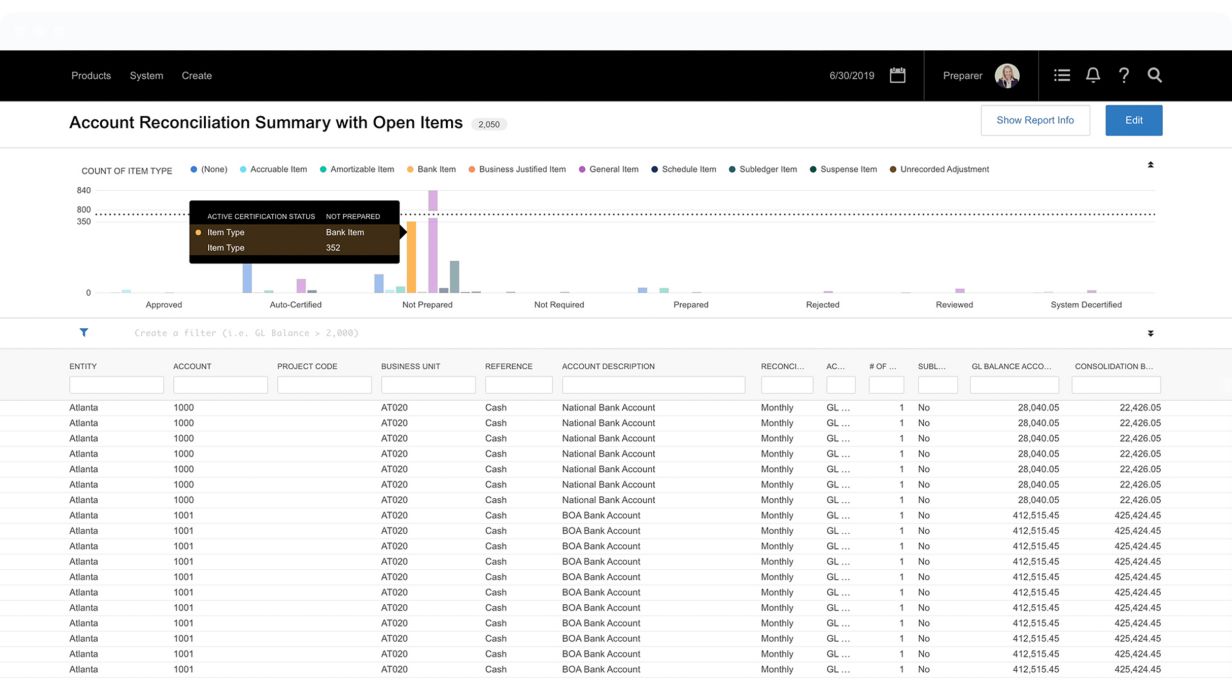The width and height of the screenshot is (1232, 680).
Task: Click the Show Report Info button
Action: click(x=1035, y=120)
